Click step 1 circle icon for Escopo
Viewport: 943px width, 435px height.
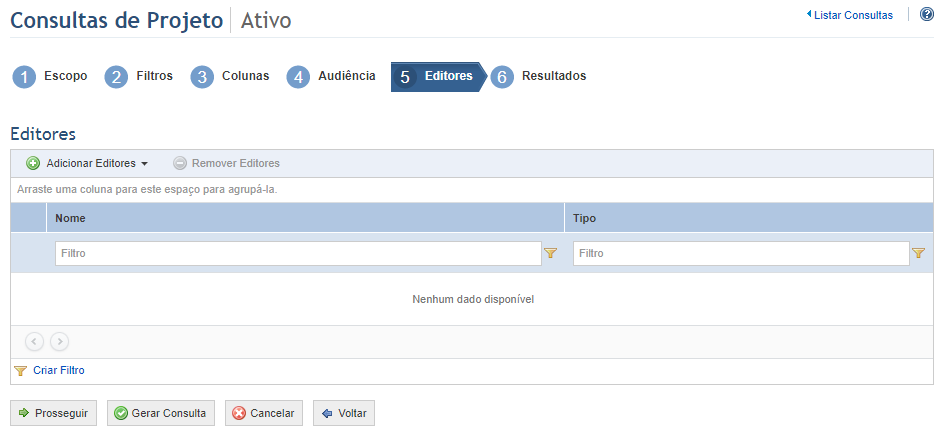(x=24, y=77)
